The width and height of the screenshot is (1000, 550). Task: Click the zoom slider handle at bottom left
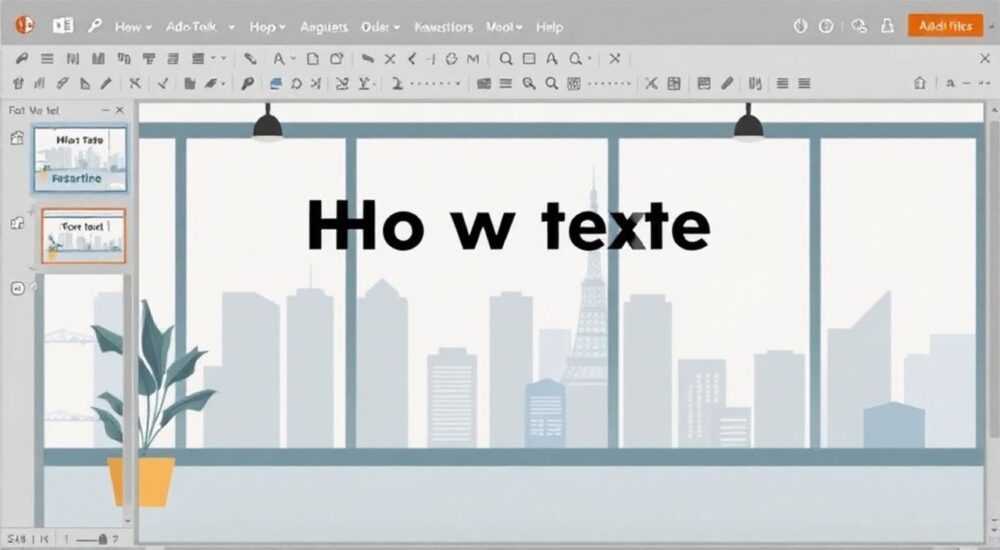click(103, 540)
